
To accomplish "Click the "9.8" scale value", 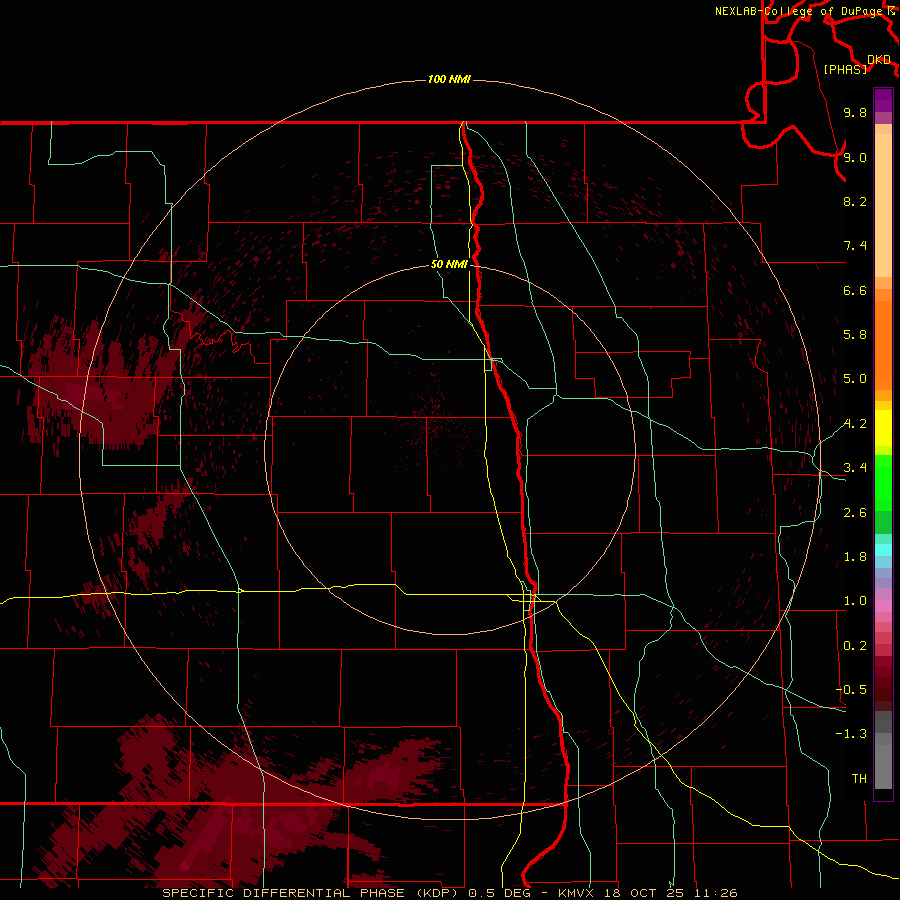I will [x=855, y=112].
